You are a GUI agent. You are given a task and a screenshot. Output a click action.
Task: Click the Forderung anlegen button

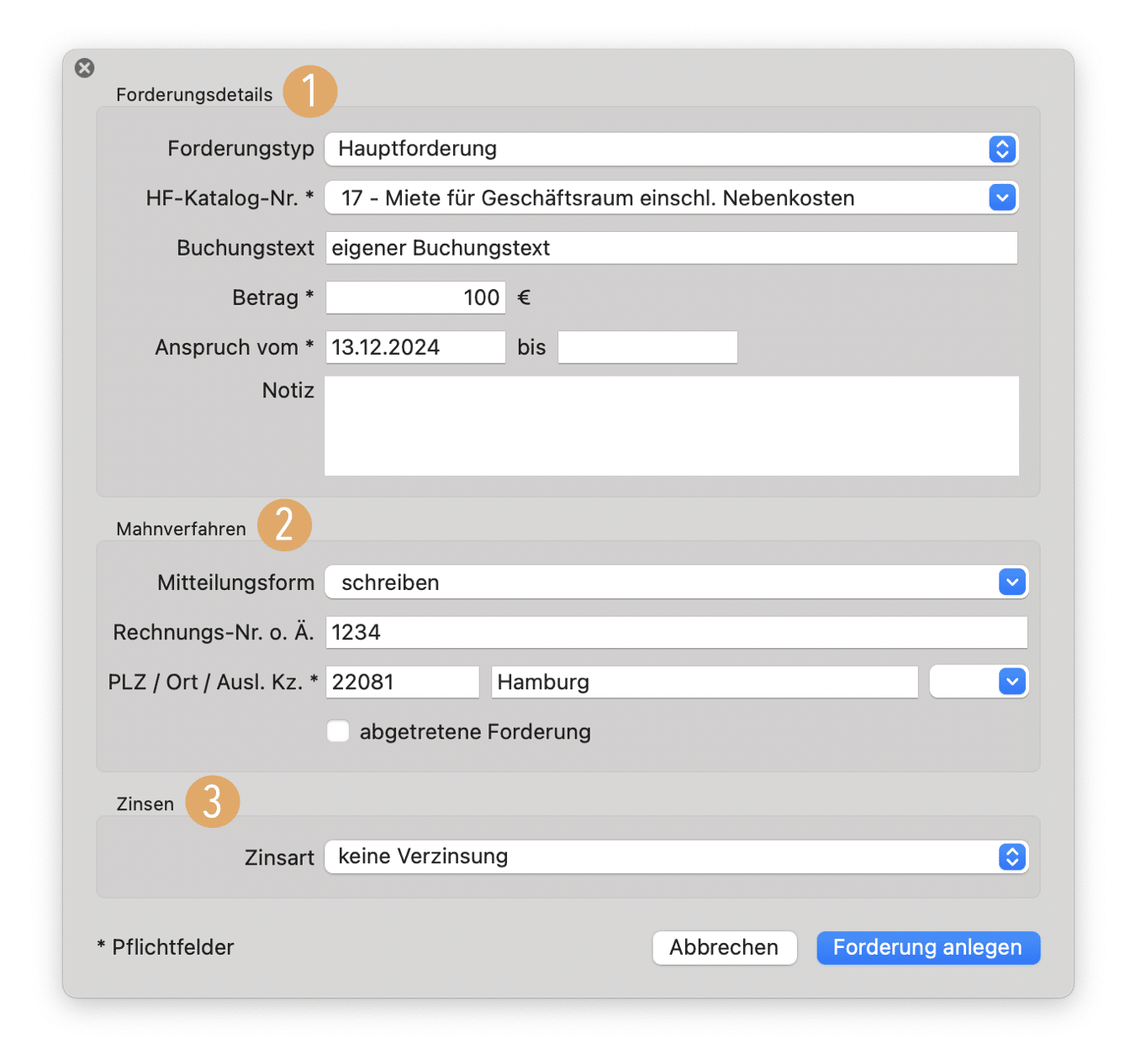click(928, 948)
